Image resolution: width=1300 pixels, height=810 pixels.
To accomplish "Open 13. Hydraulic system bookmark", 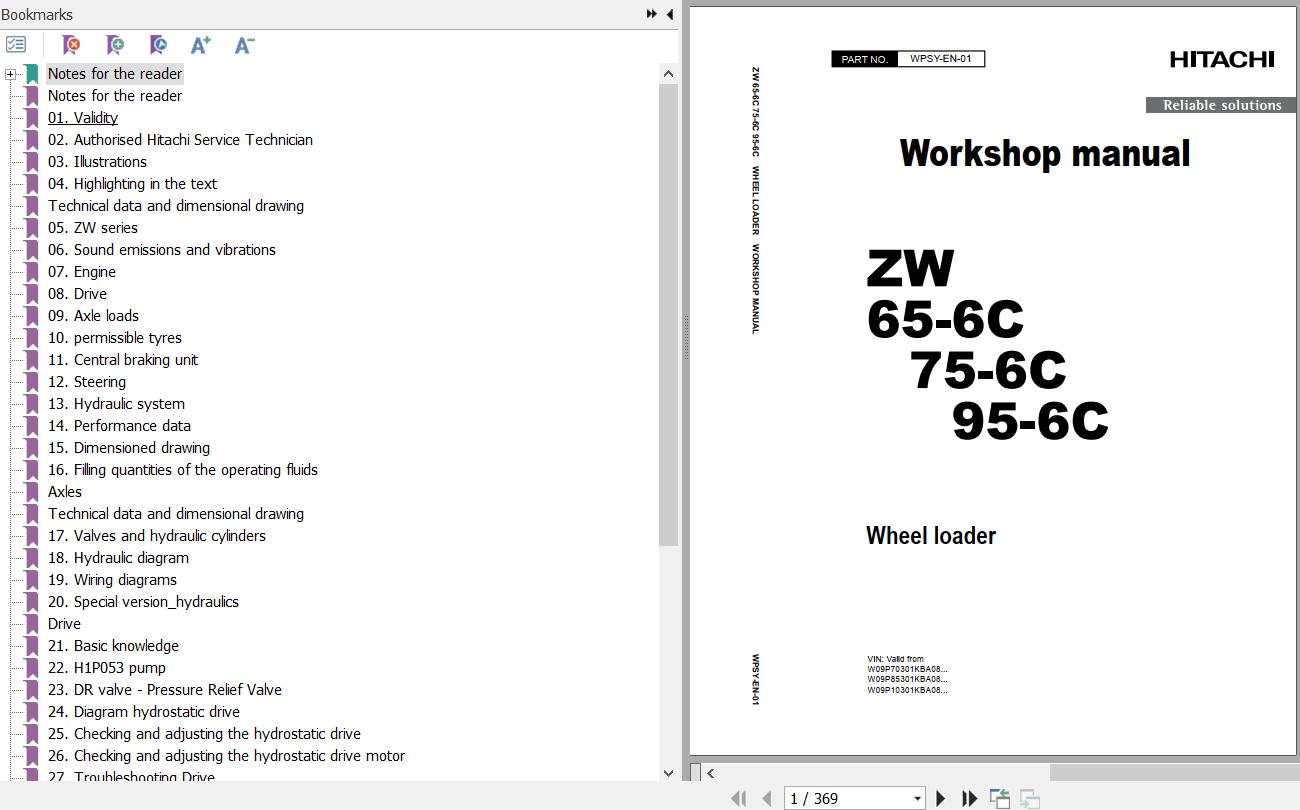I will (x=116, y=404).
